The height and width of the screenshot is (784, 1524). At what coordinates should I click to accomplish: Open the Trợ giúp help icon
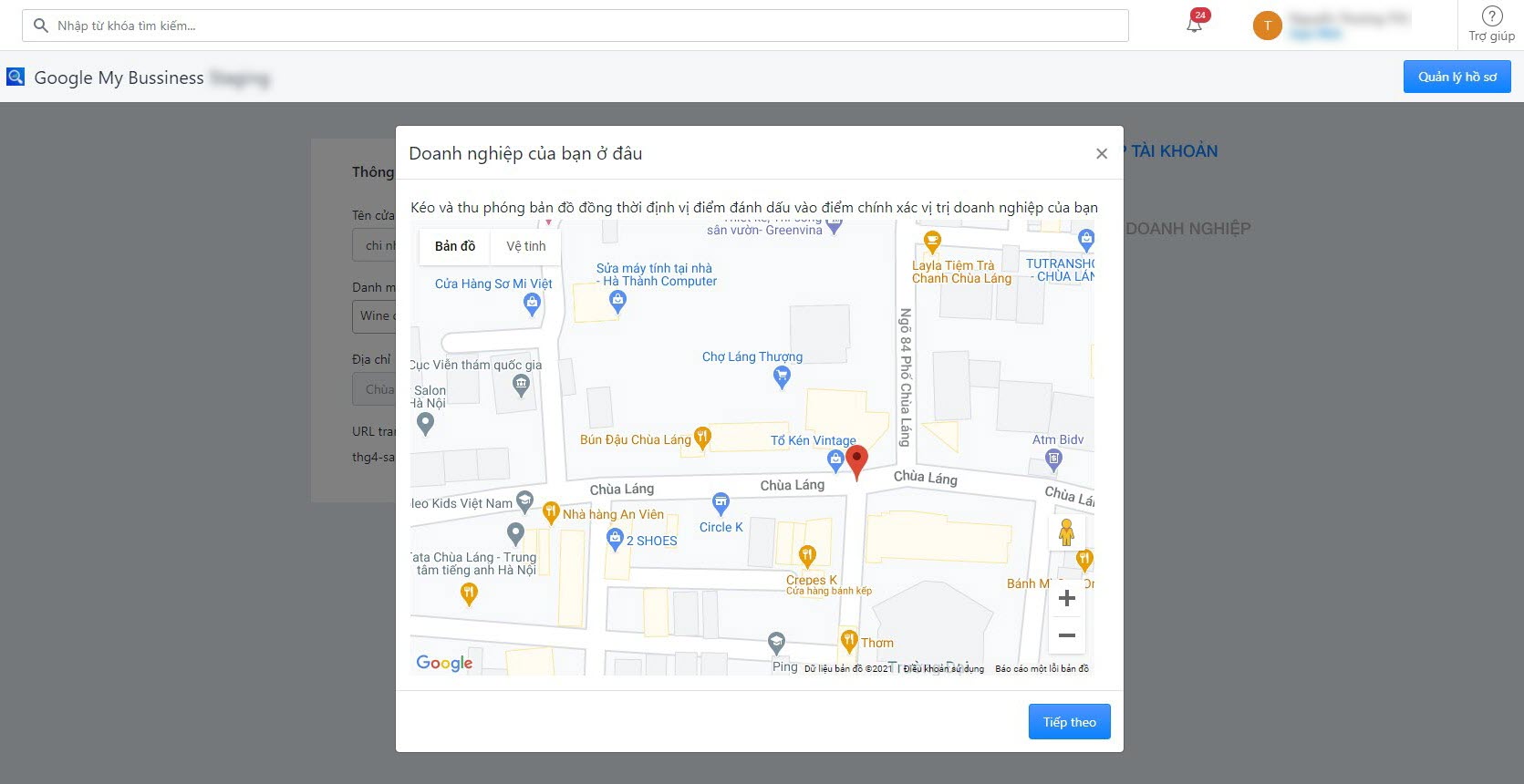click(1492, 15)
